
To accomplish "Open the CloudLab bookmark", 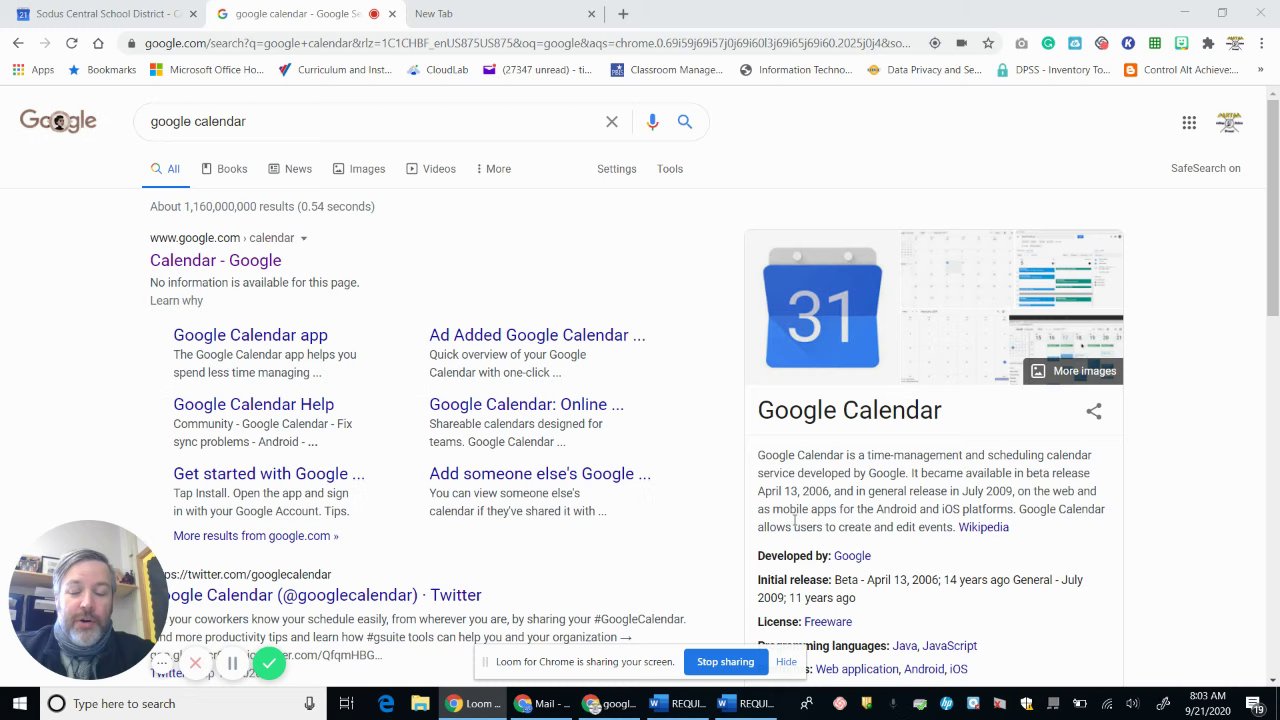I will coord(438,70).
